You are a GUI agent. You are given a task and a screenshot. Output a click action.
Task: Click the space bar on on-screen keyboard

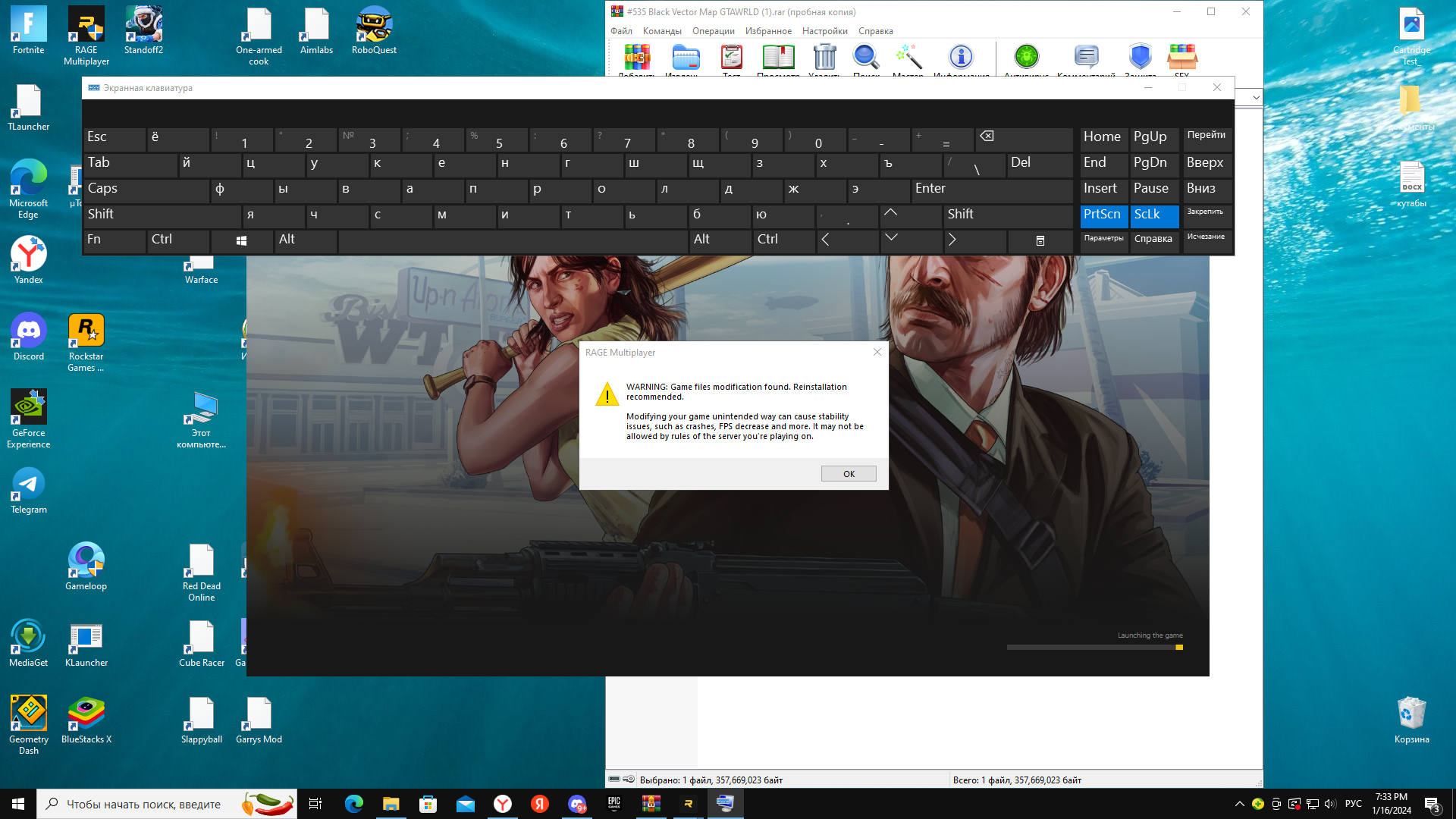click(x=513, y=240)
